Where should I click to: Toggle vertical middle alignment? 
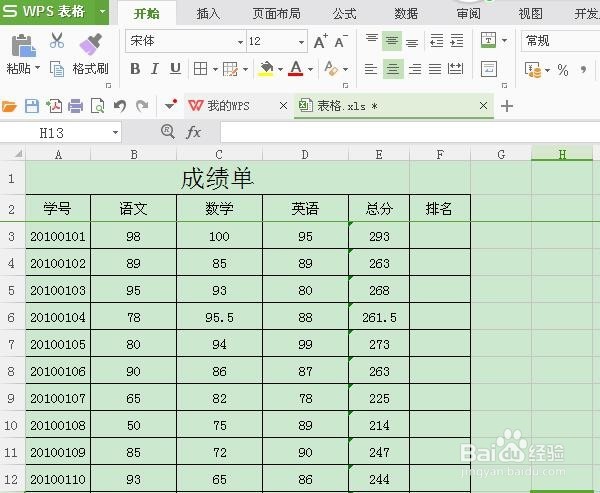coord(392,41)
